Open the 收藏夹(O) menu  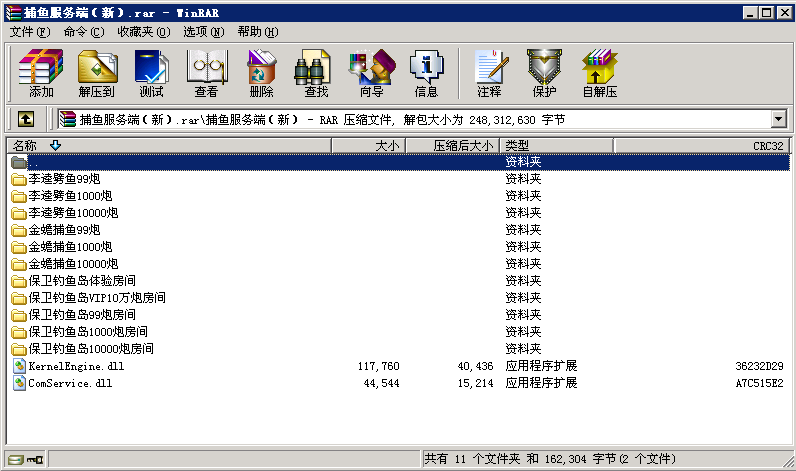coord(143,31)
